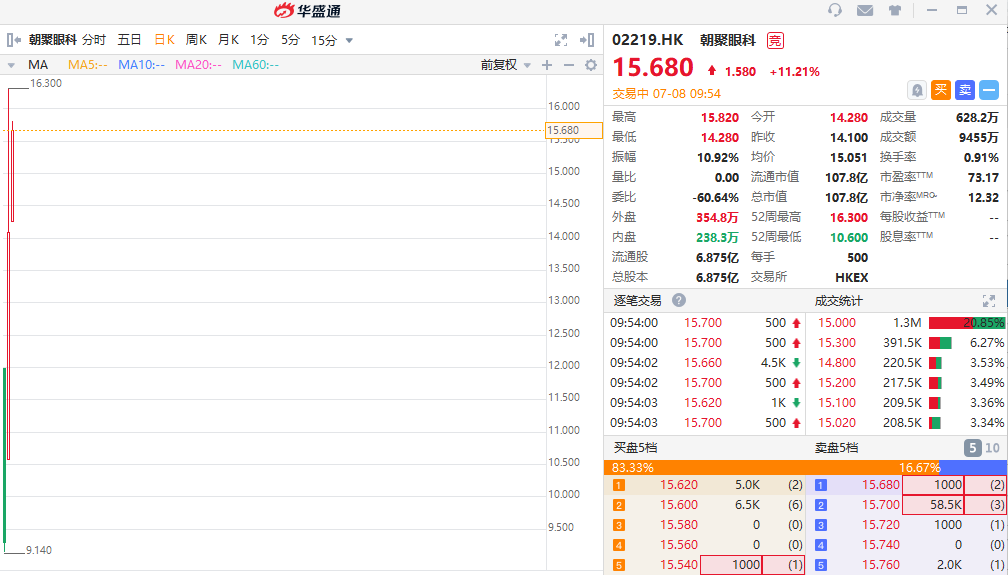
Task: Click the price alert bell icon
Action: [916, 90]
